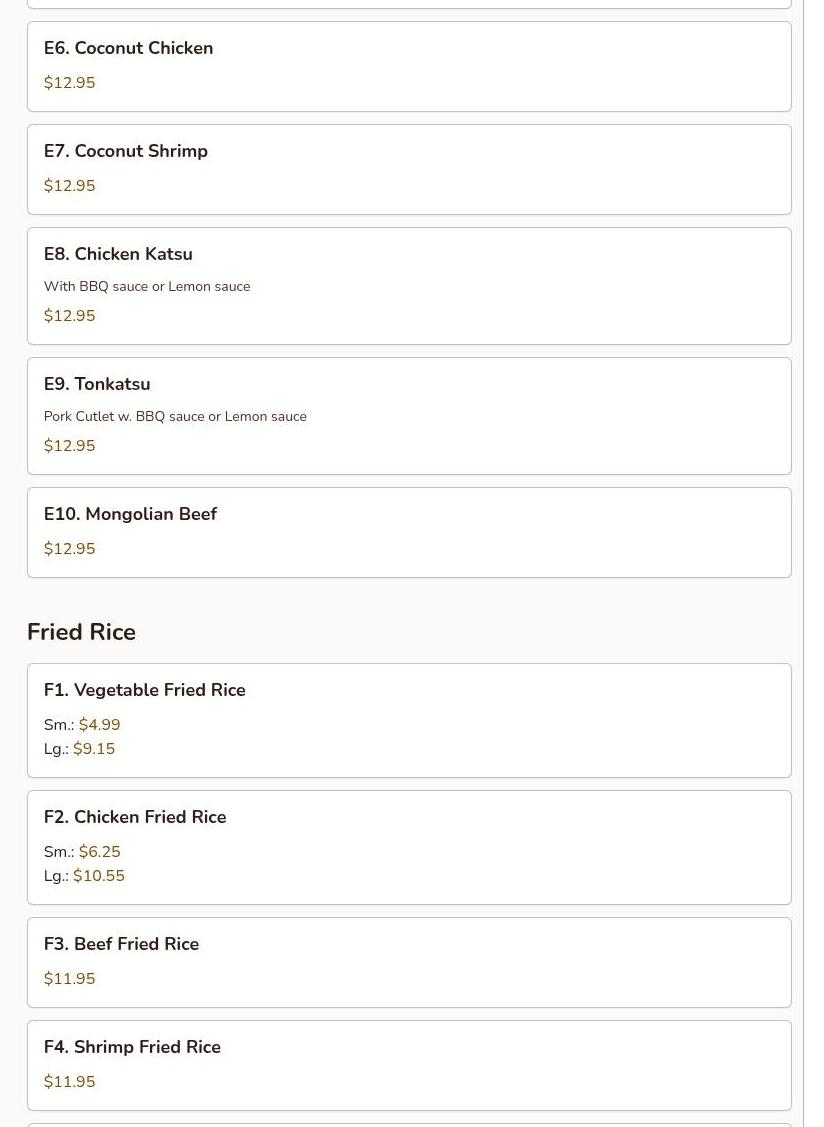824x1127 pixels.
Task: Click the Fried Rice section heading
Action: 81,632
